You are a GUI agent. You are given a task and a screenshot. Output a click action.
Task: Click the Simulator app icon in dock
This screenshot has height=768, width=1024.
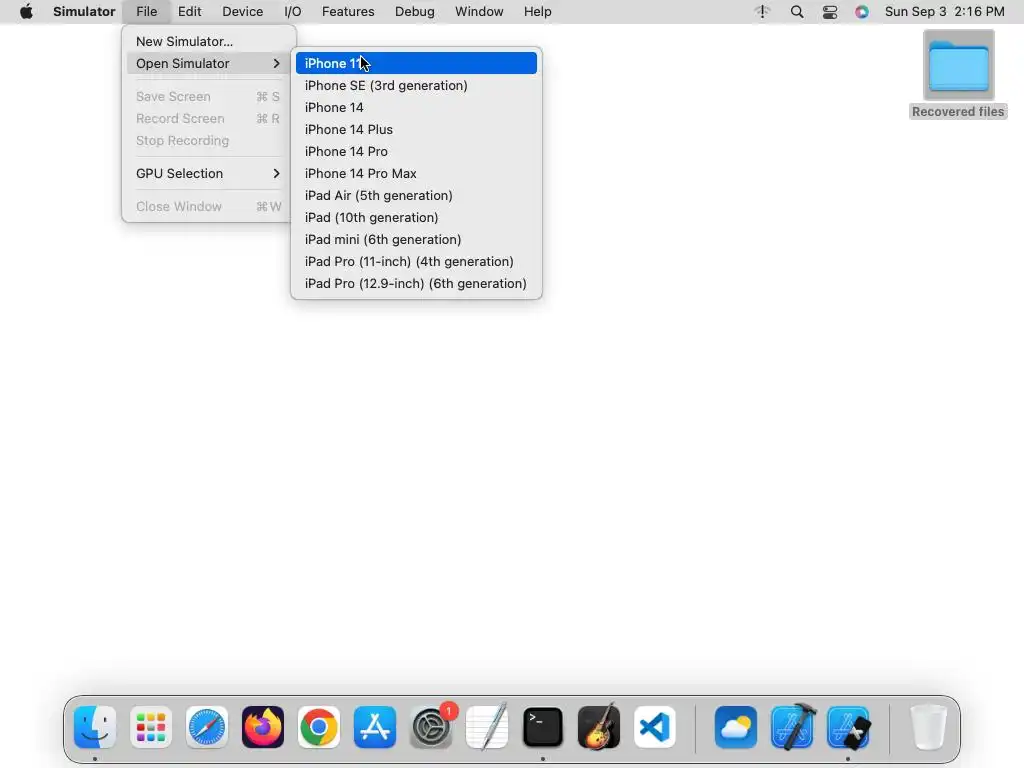pyautogui.click(x=848, y=727)
